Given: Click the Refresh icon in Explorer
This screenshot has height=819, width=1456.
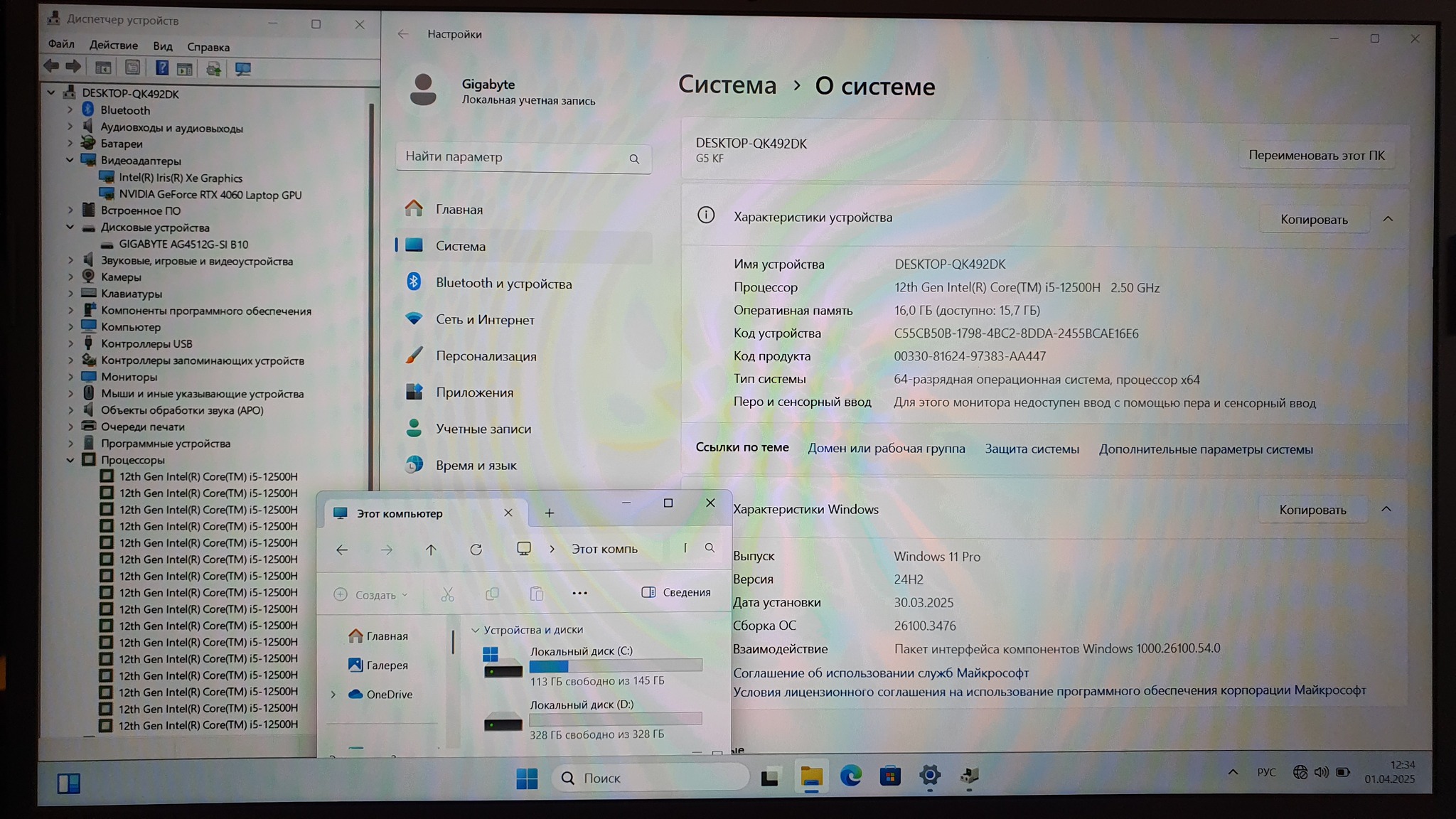Looking at the screenshot, I should click(x=476, y=549).
